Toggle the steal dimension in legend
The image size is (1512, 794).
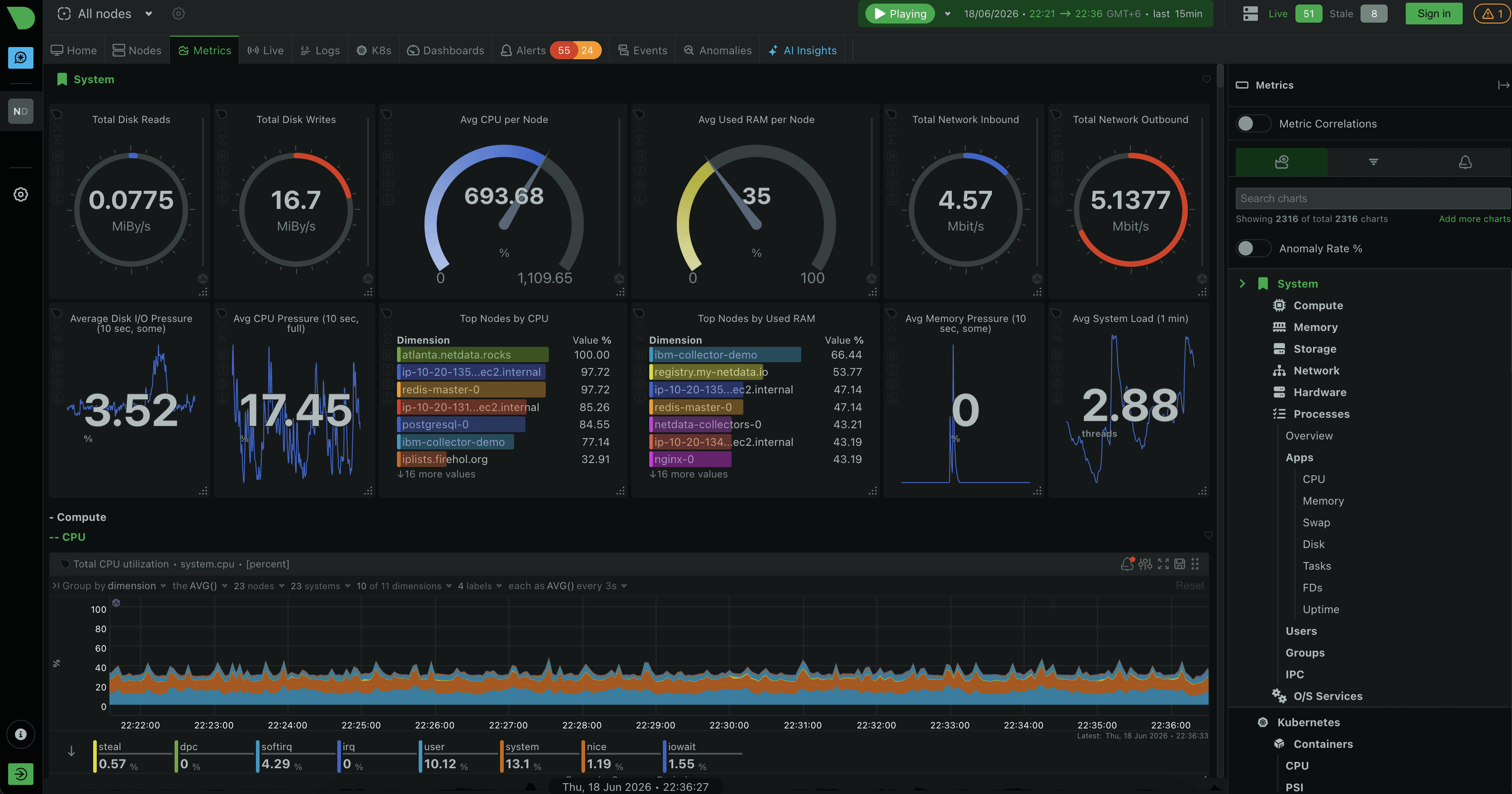coord(132,756)
